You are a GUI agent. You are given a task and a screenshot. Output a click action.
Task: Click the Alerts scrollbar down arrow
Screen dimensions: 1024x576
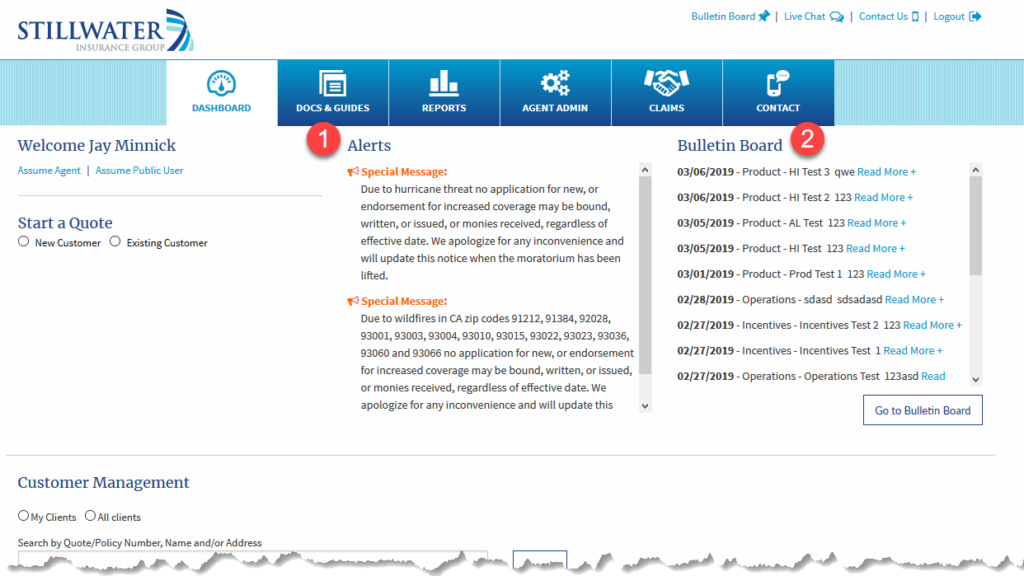[x=645, y=406]
